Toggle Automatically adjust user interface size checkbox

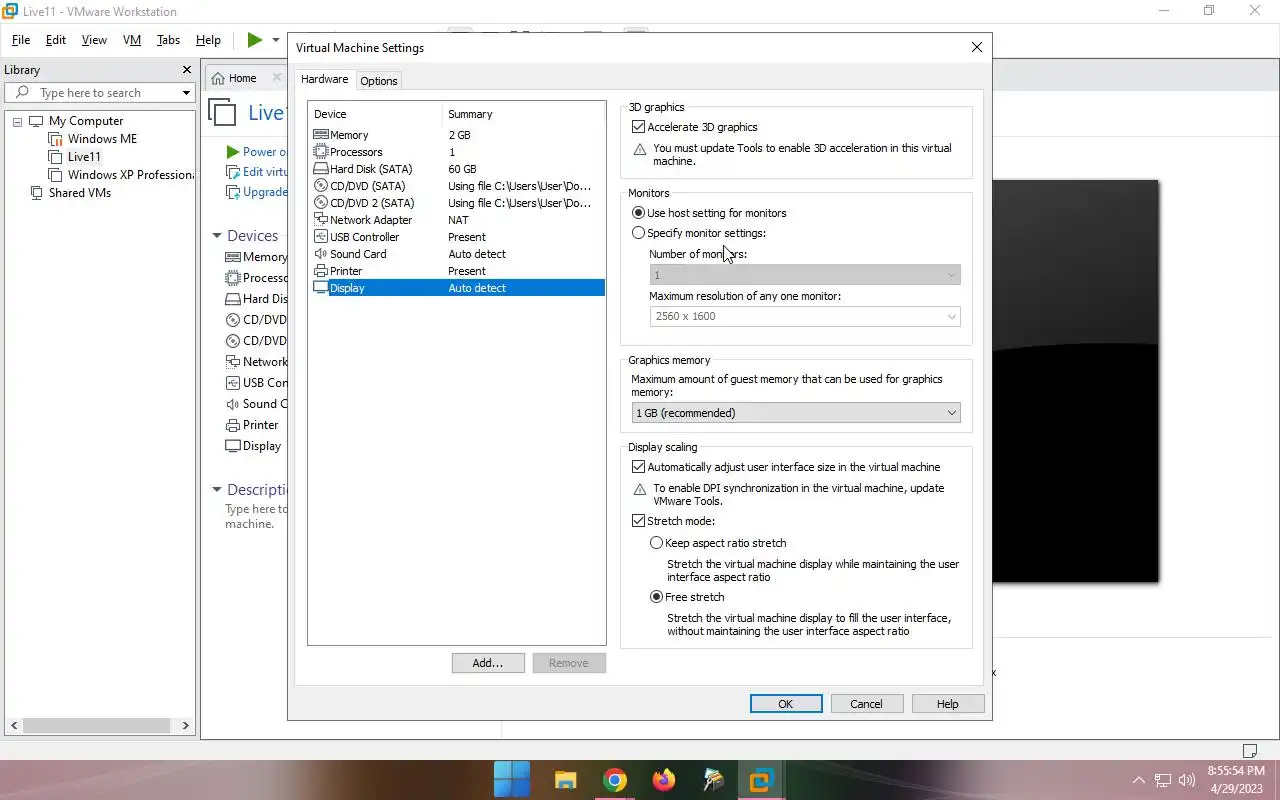[638, 467]
